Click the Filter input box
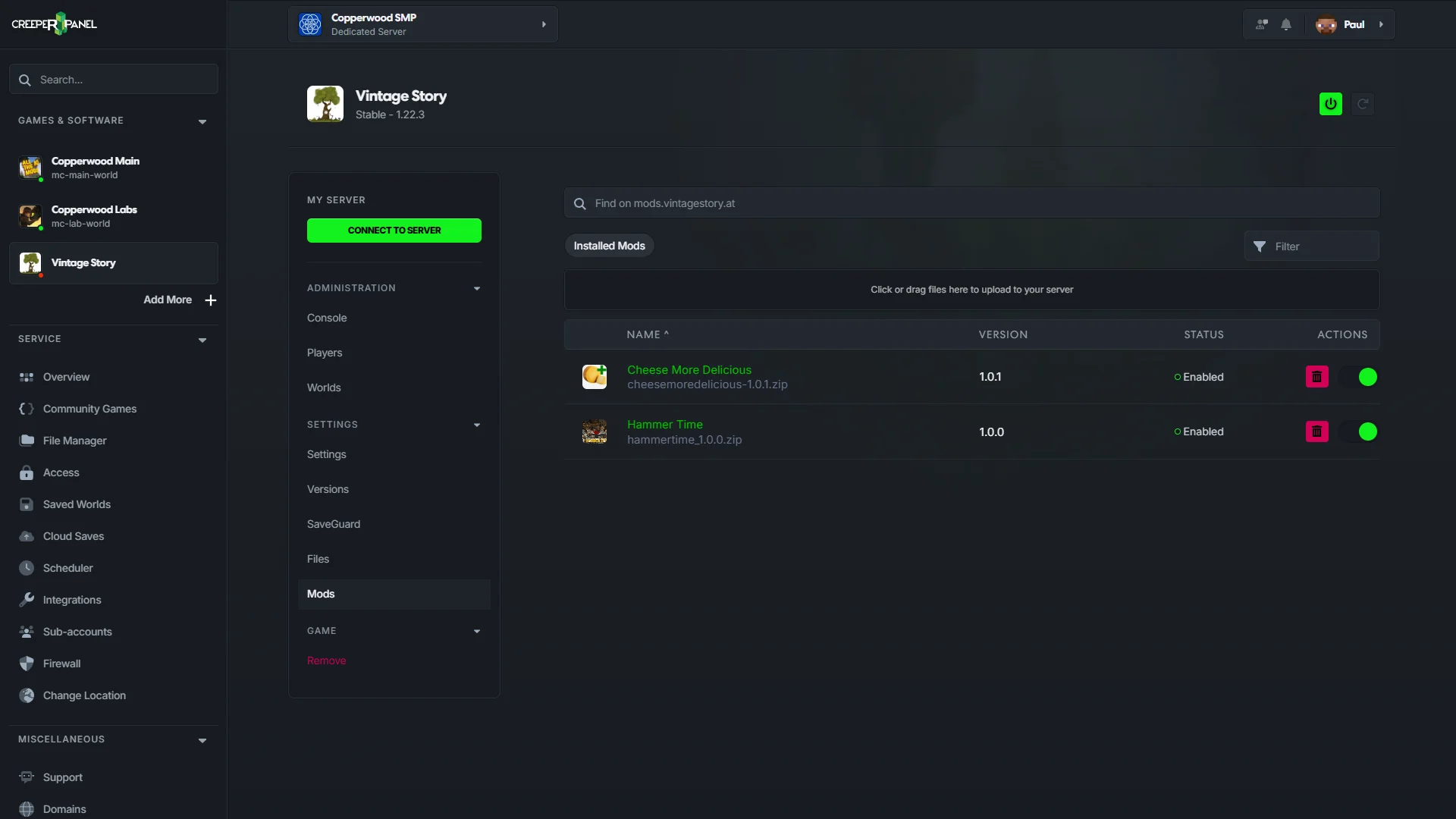The width and height of the screenshot is (1456, 819). tap(1312, 246)
